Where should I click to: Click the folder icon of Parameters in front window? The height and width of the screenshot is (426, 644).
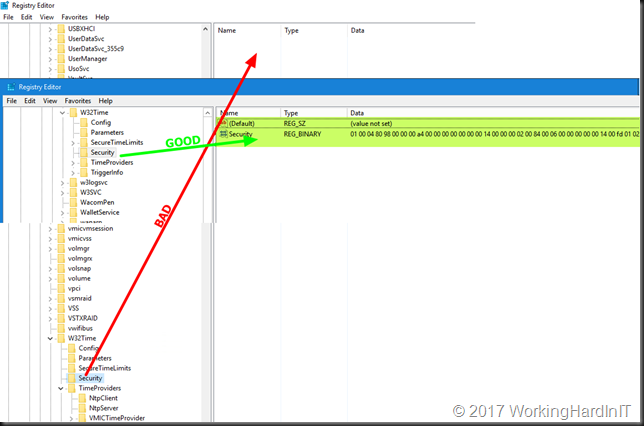click(84, 132)
